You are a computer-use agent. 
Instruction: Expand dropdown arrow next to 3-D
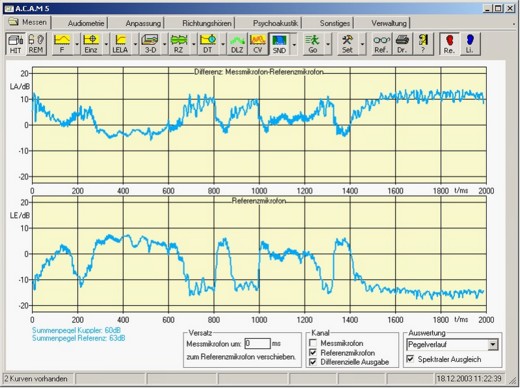pos(165,44)
